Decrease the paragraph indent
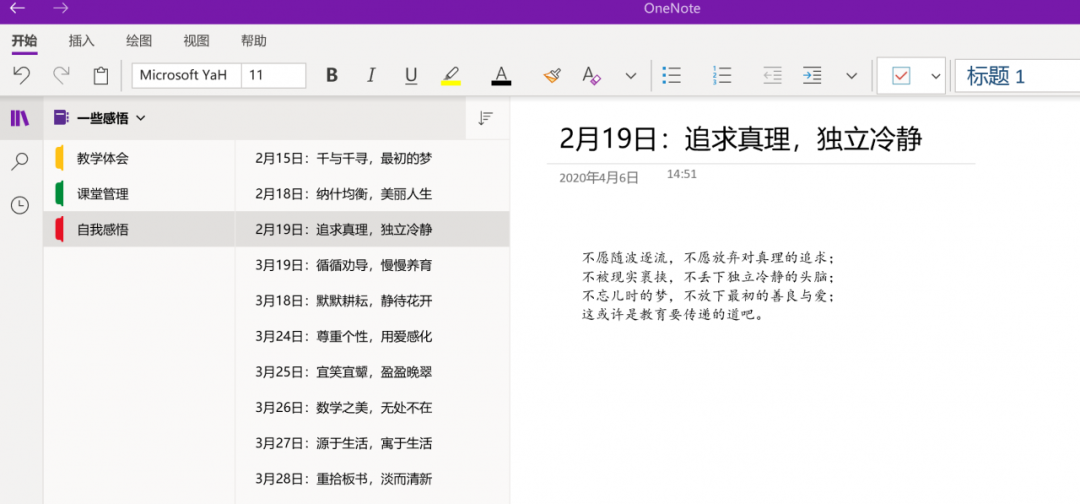Viewport: 1080px width, 504px height. point(772,75)
